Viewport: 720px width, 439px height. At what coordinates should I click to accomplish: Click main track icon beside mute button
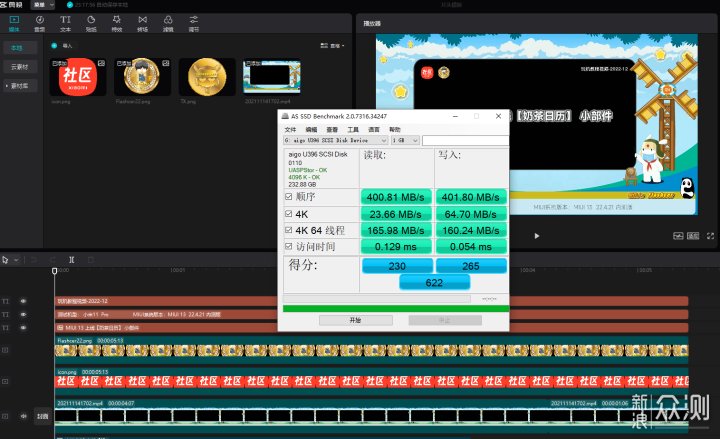pyautogui.click(x=6, y=416)
